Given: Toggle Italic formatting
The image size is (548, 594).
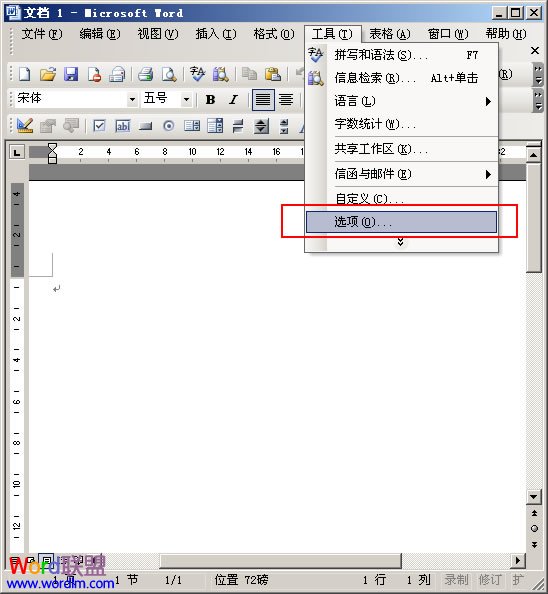Looking at the screenshot, I should pyautogui.click(x=234, y=100).
